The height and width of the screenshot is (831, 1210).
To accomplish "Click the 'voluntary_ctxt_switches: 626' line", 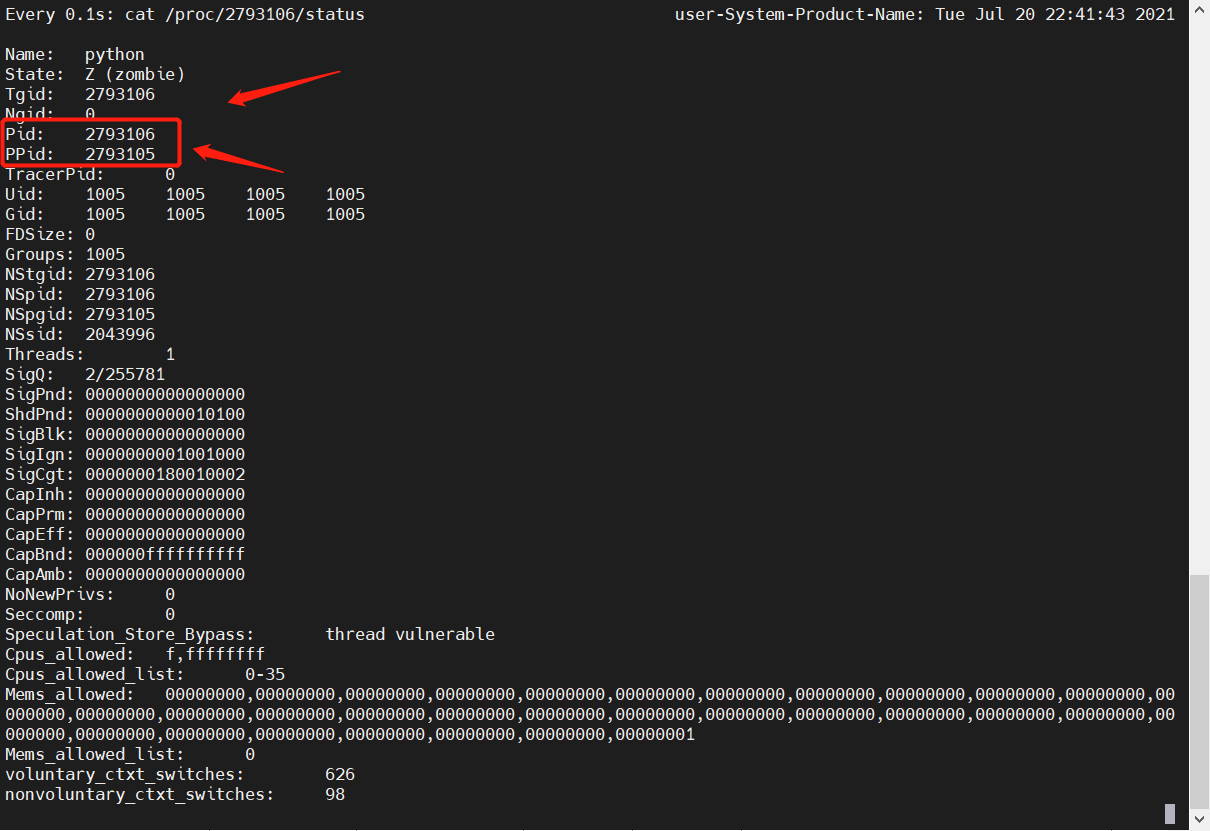I will [180, 774].
